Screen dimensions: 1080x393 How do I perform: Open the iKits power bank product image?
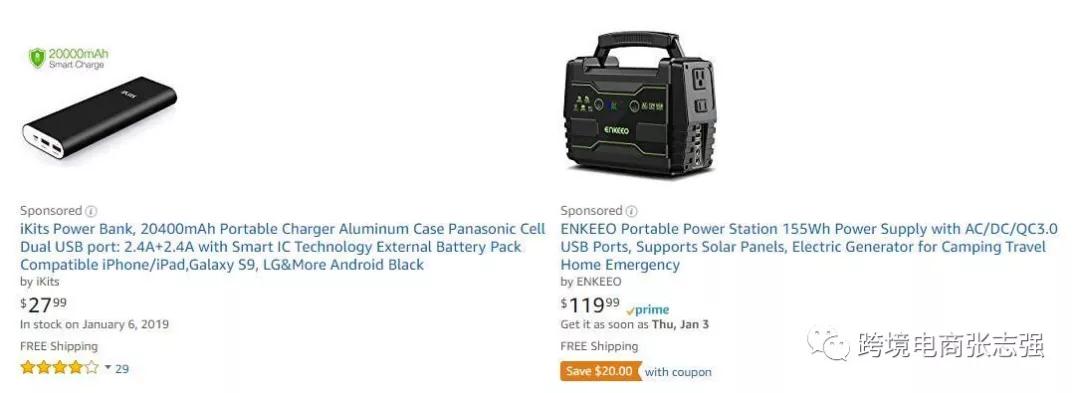(x=100, y=103)
